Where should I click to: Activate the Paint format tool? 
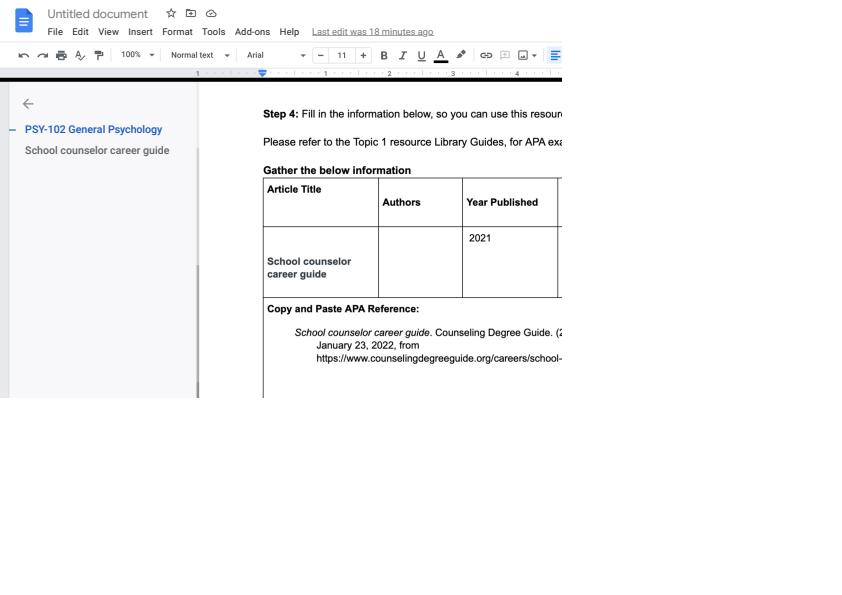pos(98,56)
